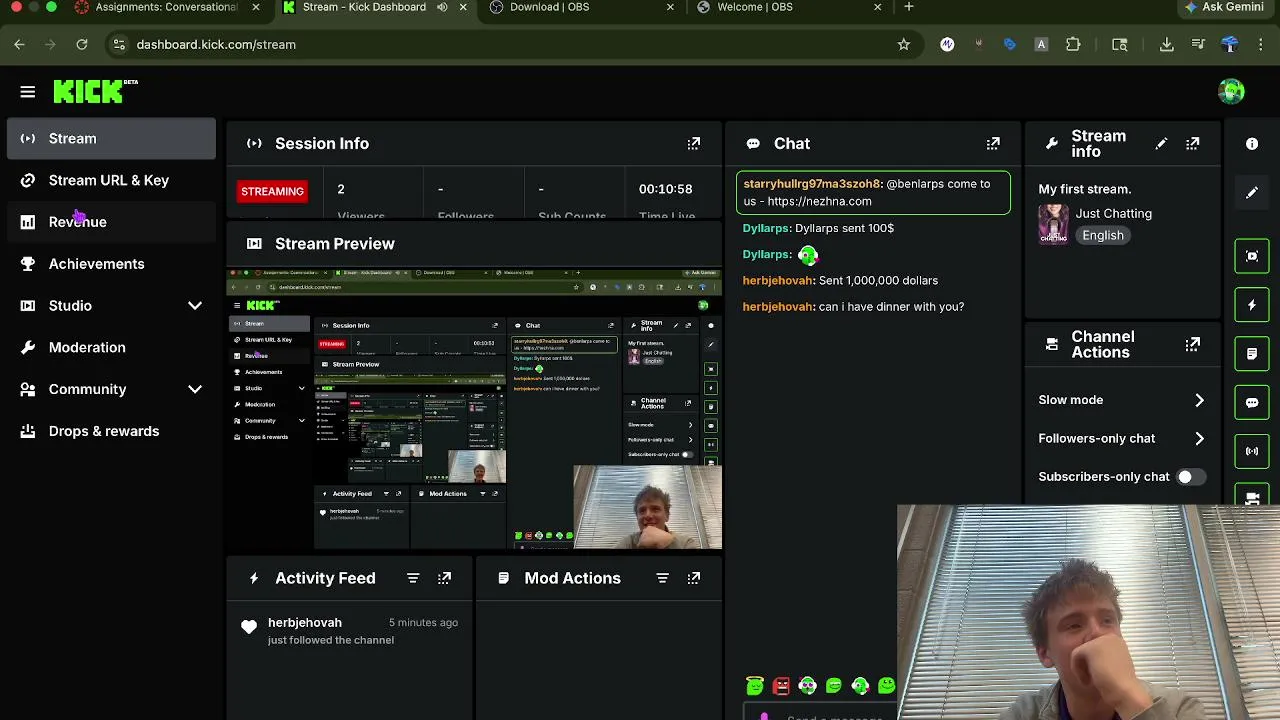This screenshot has height=720, width=1280.
Task: Open a new browser tab
Action: (908, 7)
